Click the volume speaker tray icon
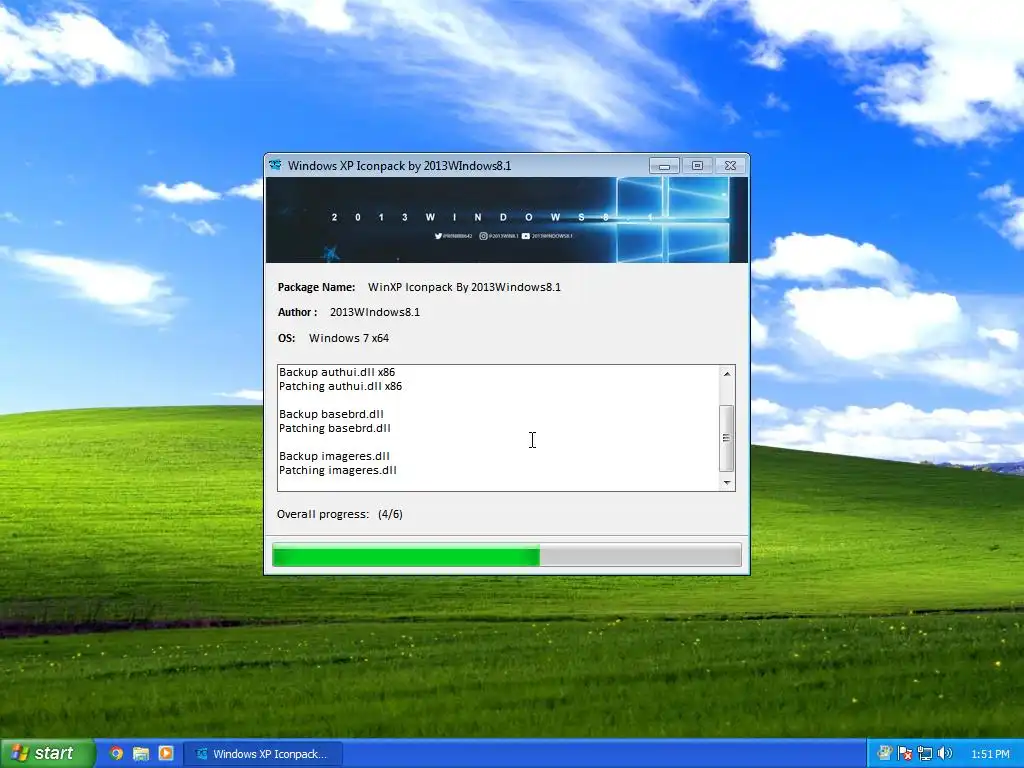The height and width of the screenshot is (768, 1024). (x=944, y=754)
